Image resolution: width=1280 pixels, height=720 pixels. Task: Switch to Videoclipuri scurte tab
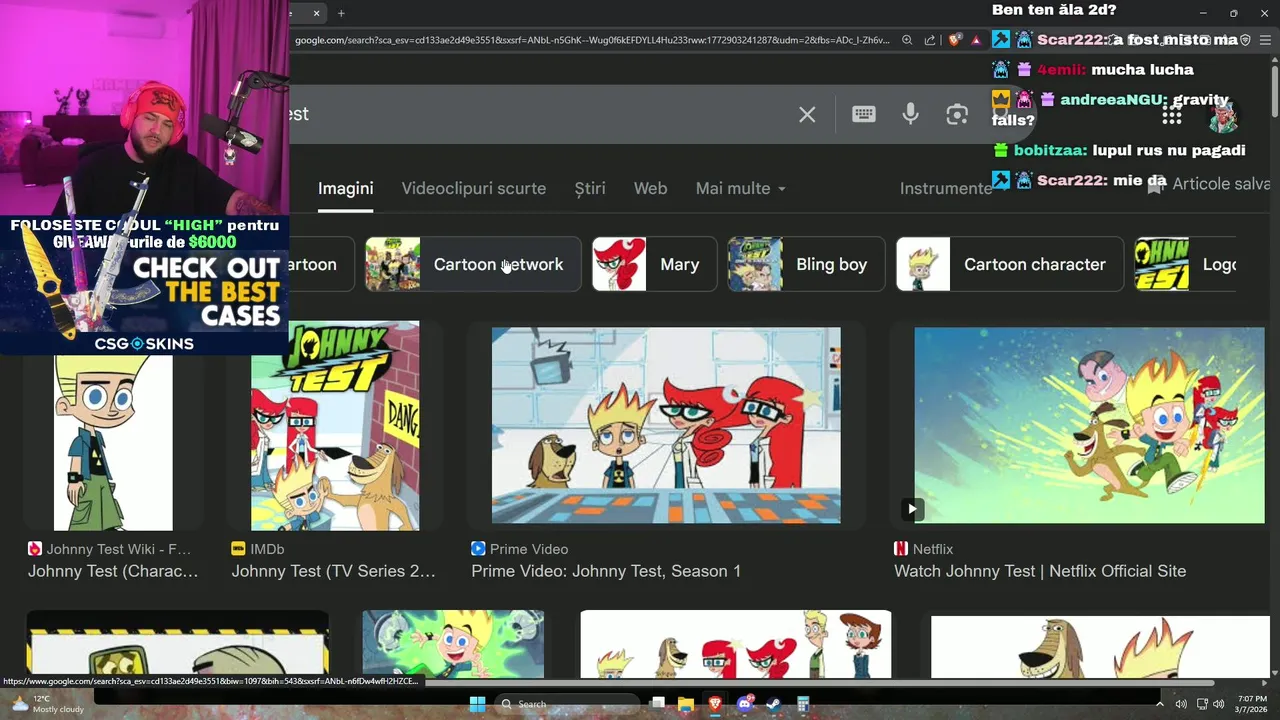pos(473,188)
